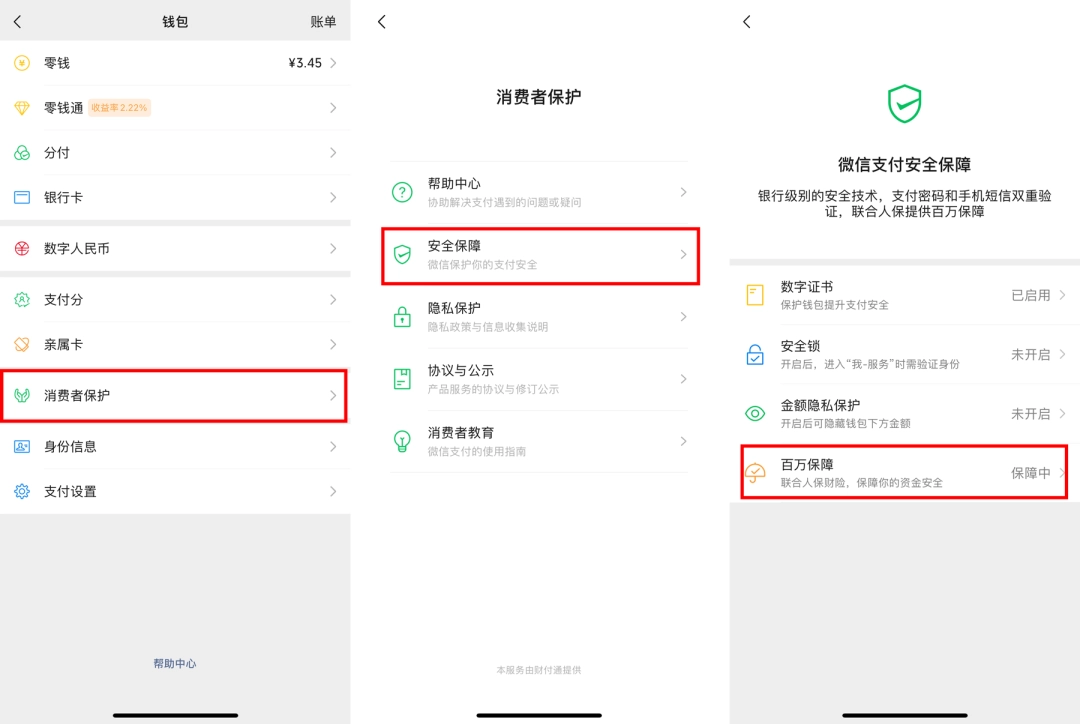Click the 零钱 coin icon

22,63
